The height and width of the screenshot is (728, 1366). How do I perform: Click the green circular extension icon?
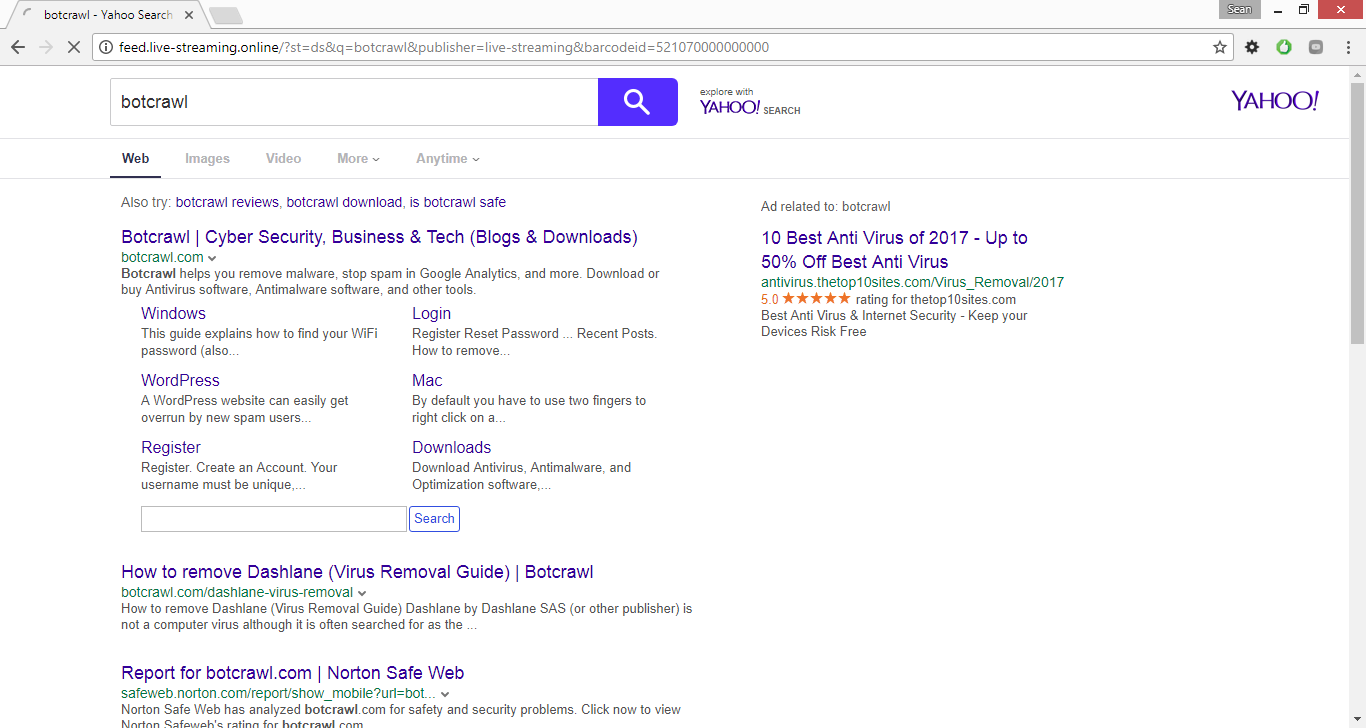tap(1284, 47)
